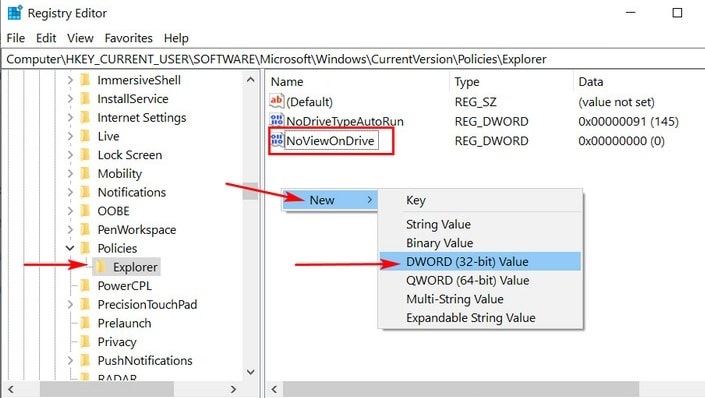Open the View menu
Viewport: 705px width, 398px height.
(x=80, y=38)
